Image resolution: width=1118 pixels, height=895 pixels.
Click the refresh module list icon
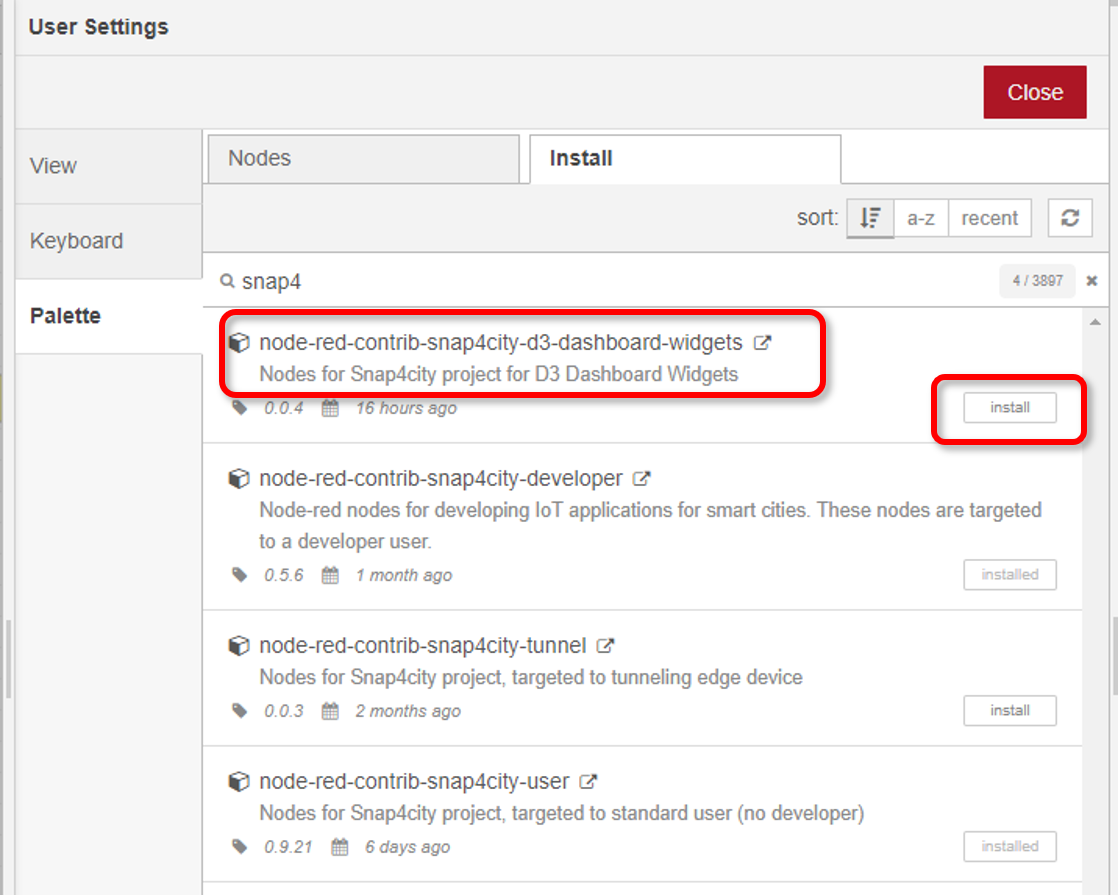click(1069, 218)
